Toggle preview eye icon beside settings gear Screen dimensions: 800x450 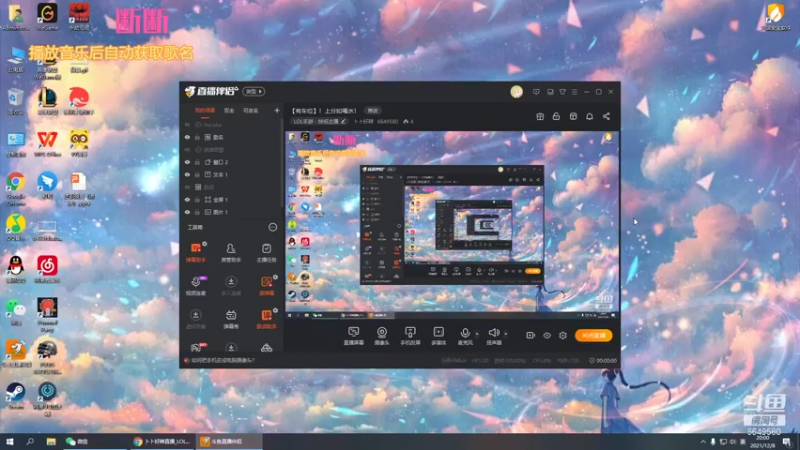click(547, 335)
